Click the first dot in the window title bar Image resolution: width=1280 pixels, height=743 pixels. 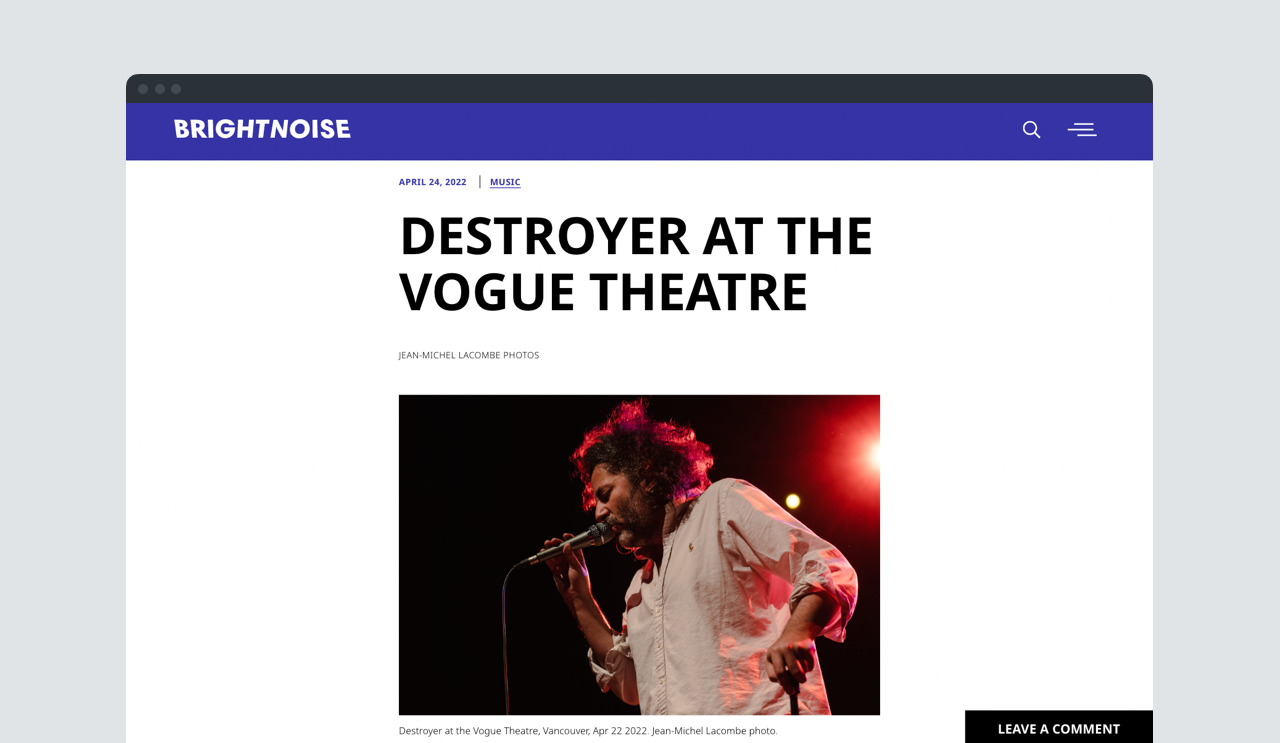click(143, 89)
